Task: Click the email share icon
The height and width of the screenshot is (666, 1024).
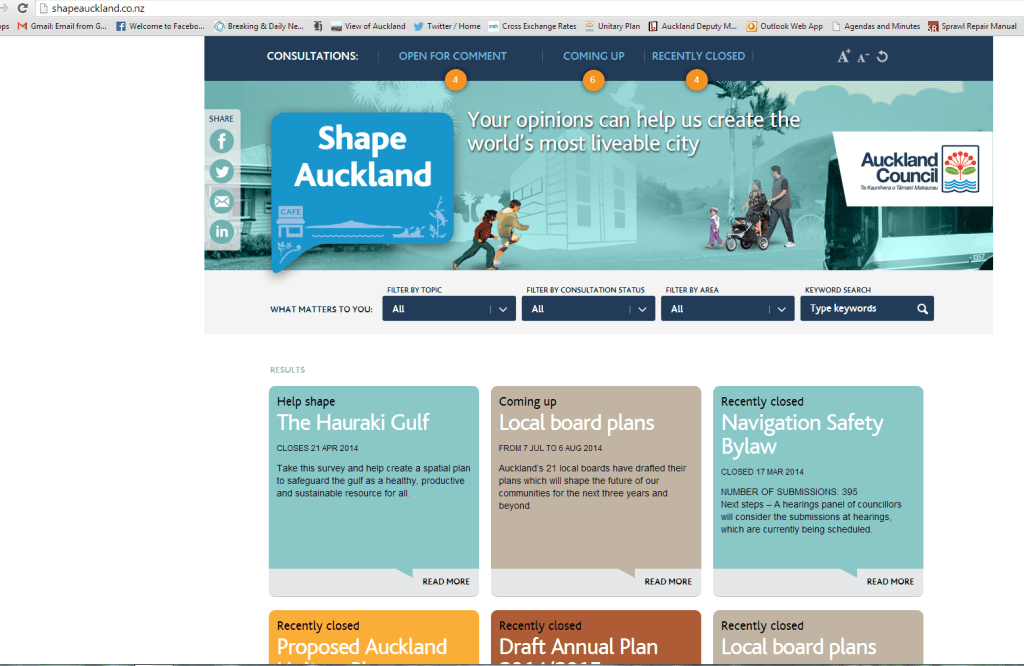Action: point(221,202)
